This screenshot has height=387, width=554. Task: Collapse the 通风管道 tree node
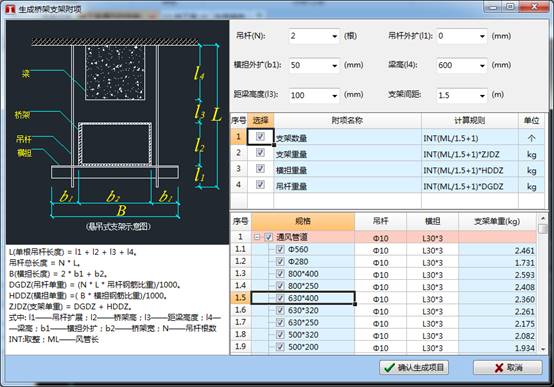tap(257, 237)
